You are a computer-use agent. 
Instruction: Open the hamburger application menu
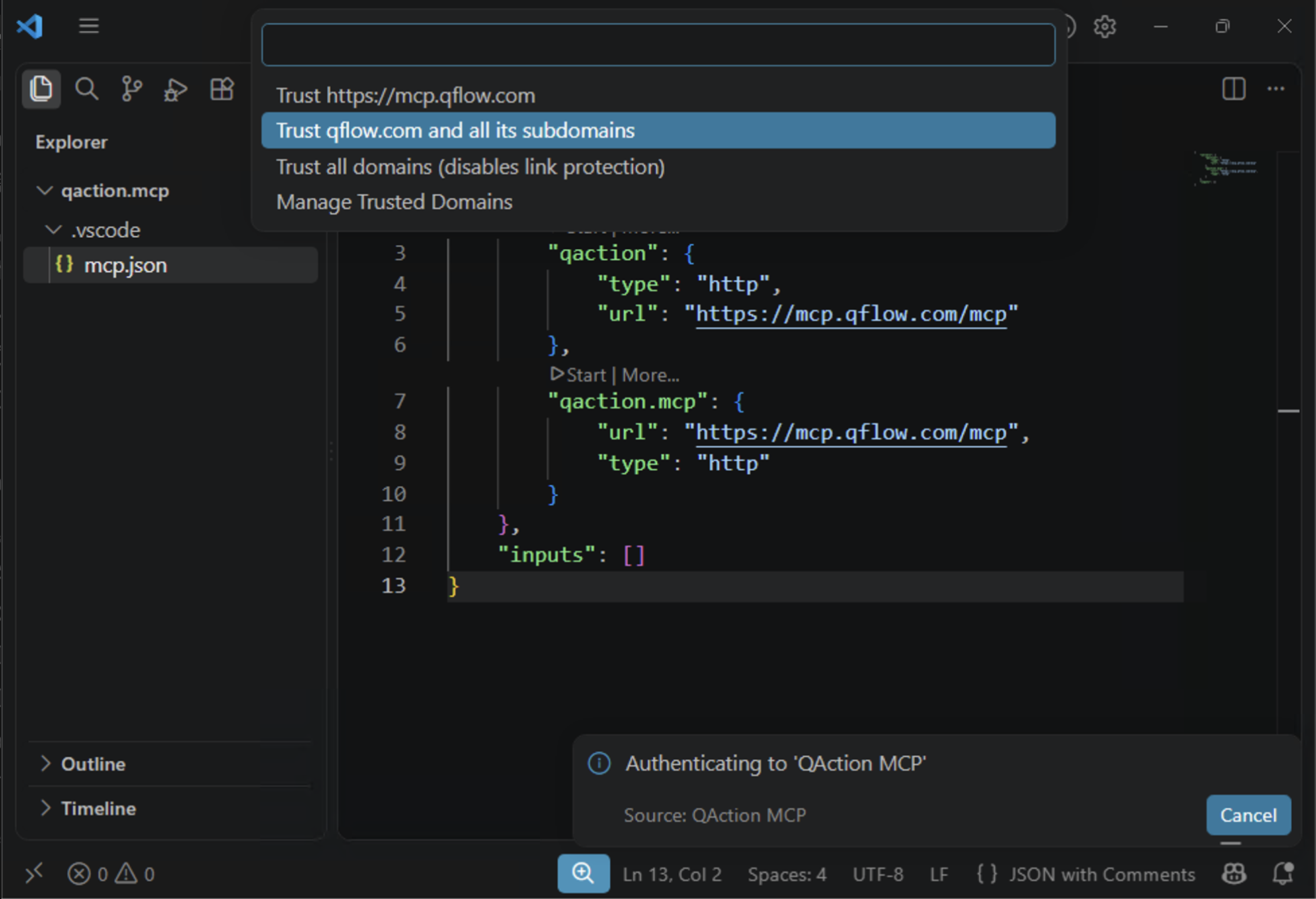(x=89, y=26)
